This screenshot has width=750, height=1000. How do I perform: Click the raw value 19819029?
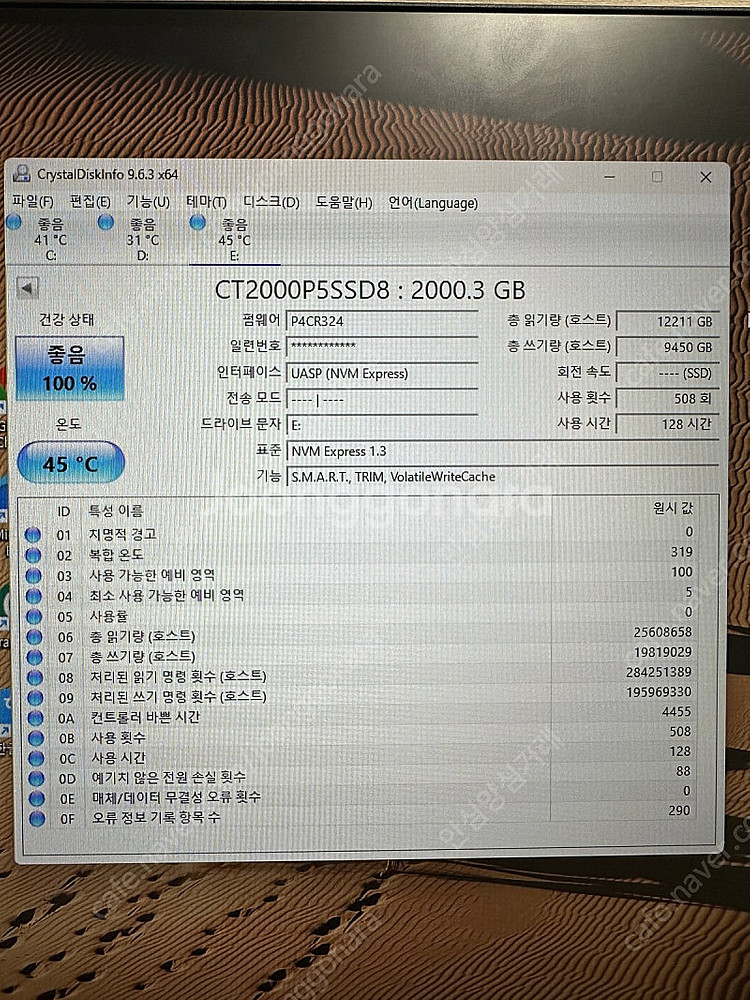click(x=663, y=652)
